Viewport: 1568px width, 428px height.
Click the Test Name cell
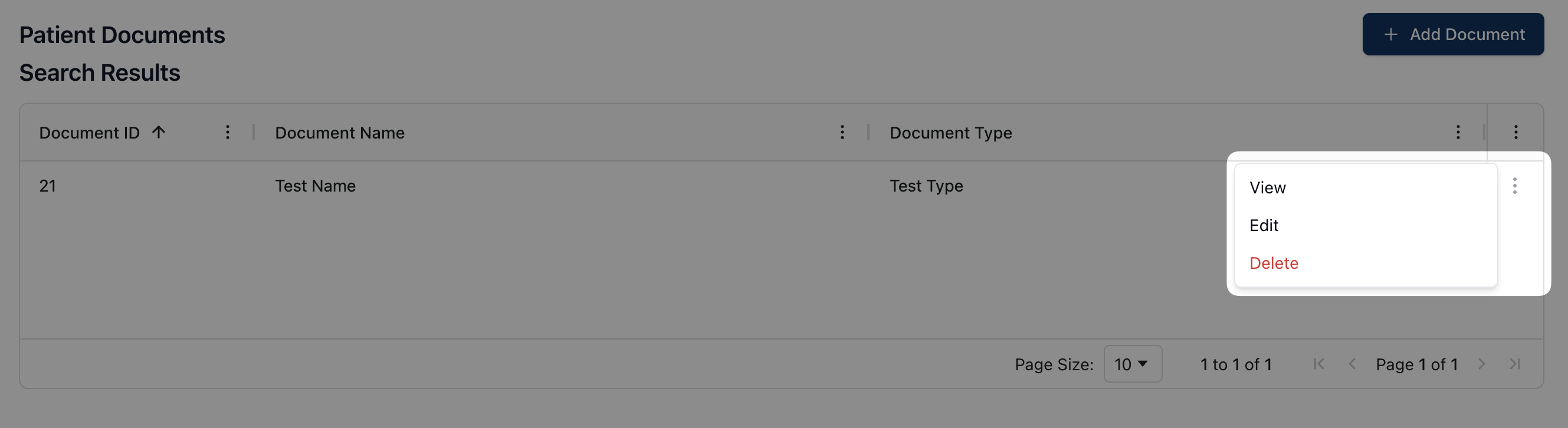315,186
